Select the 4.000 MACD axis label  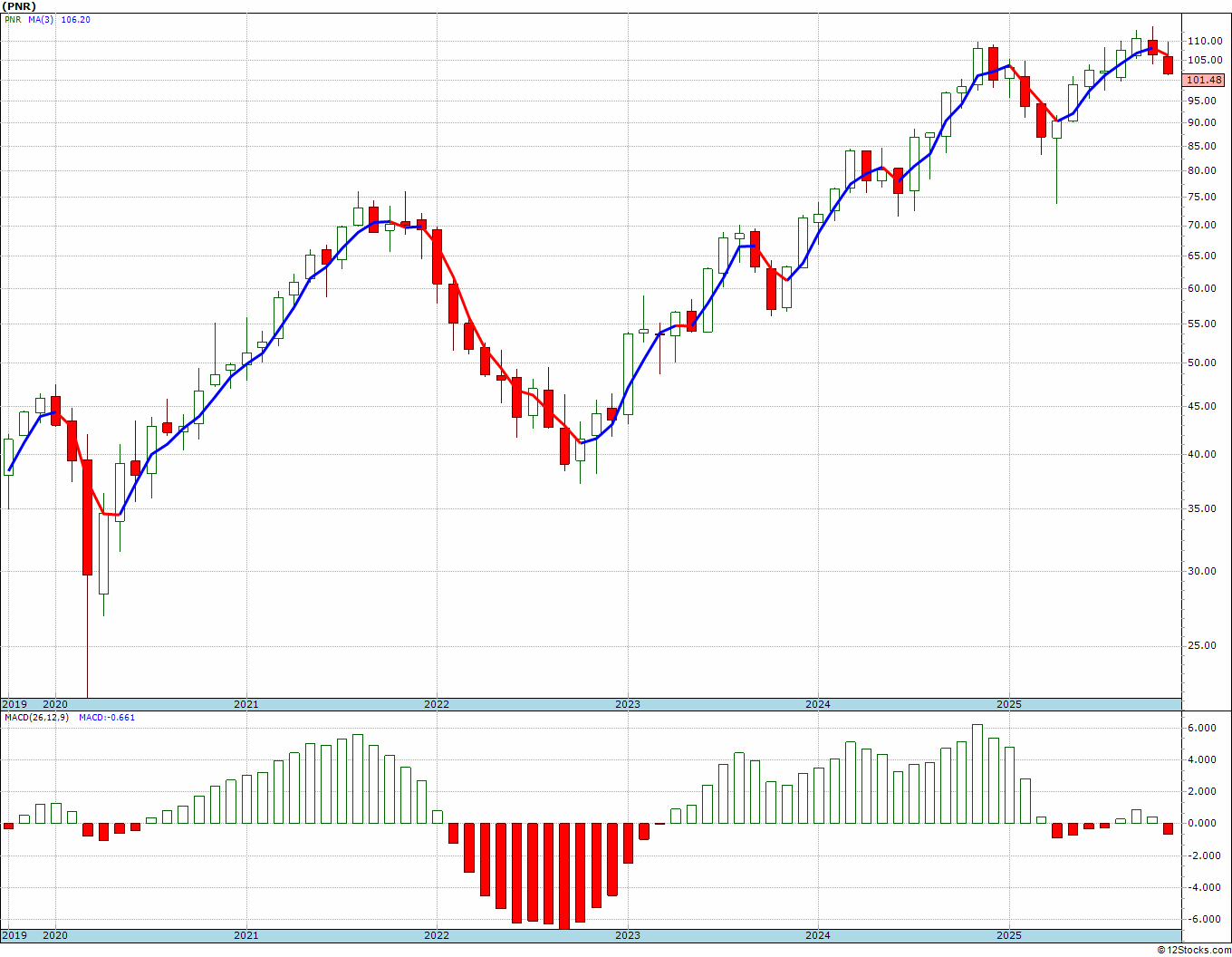(1201, 760)
